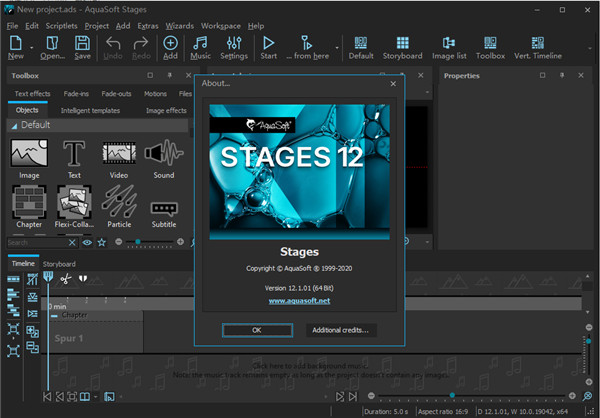The width and height of the screenshot is (600, 418).
Task: Select the Image object in Toolbox
Action: point(28,155)
